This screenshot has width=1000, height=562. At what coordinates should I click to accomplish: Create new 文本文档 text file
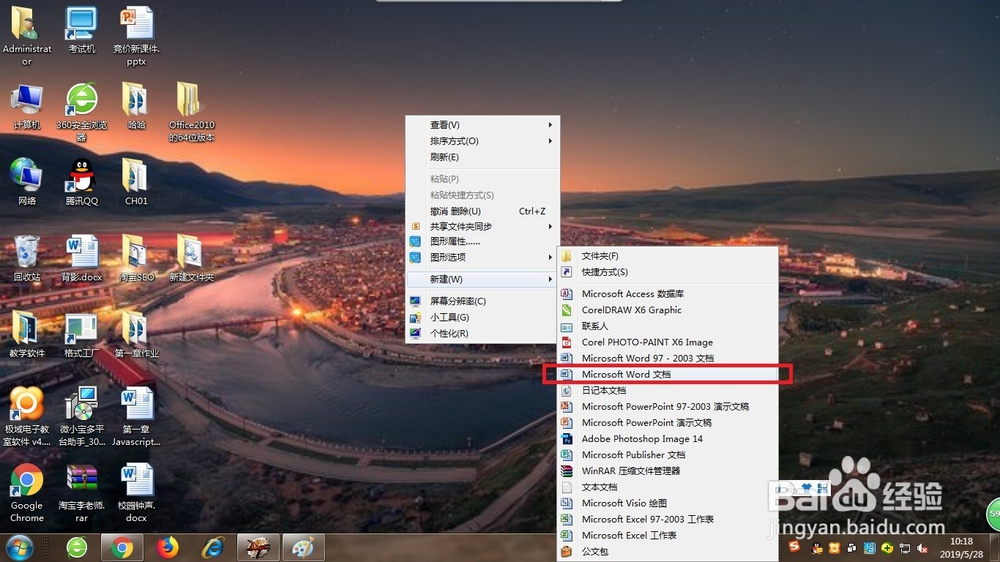click(668, 487)
